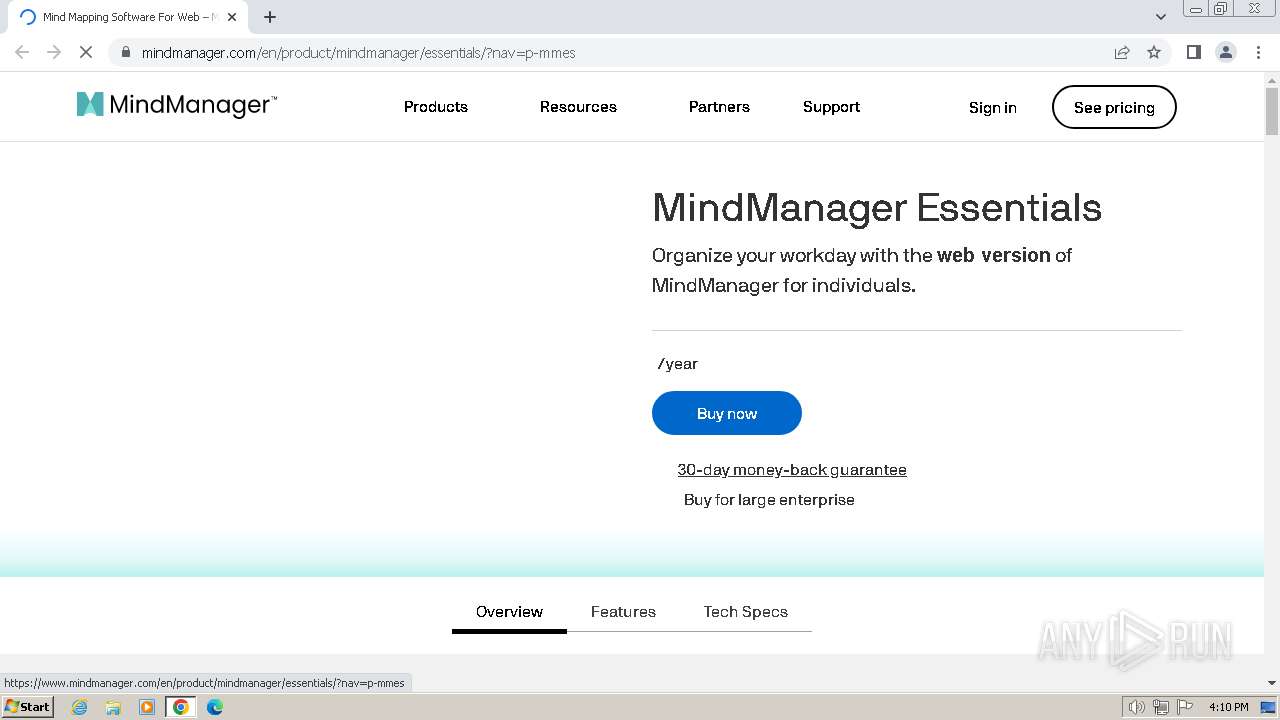Open Action Center flag icon
Screen dimensions: 1280x720
(1185, 707)
